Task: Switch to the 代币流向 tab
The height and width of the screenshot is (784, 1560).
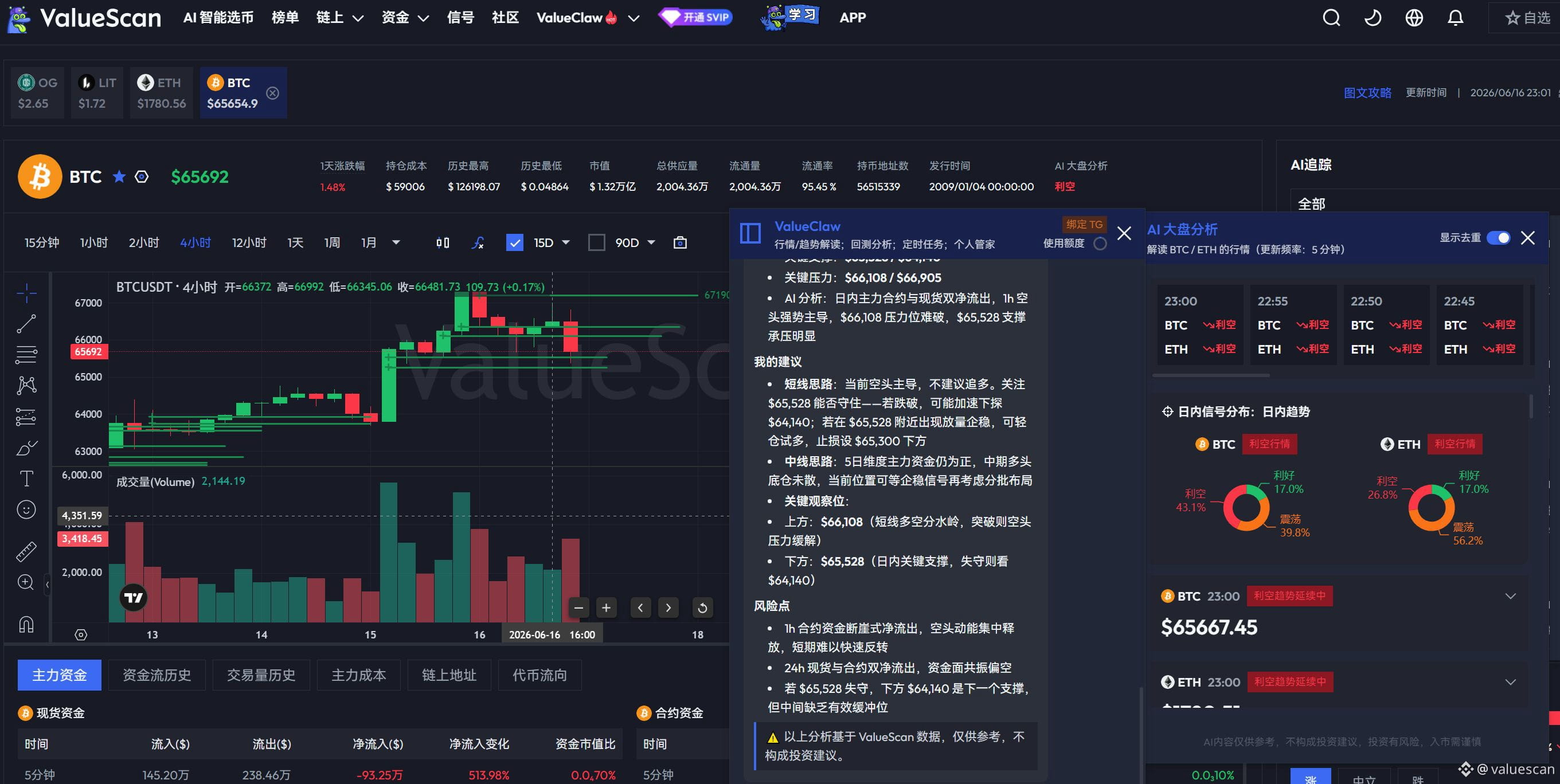Action: [x=539, y=675]
